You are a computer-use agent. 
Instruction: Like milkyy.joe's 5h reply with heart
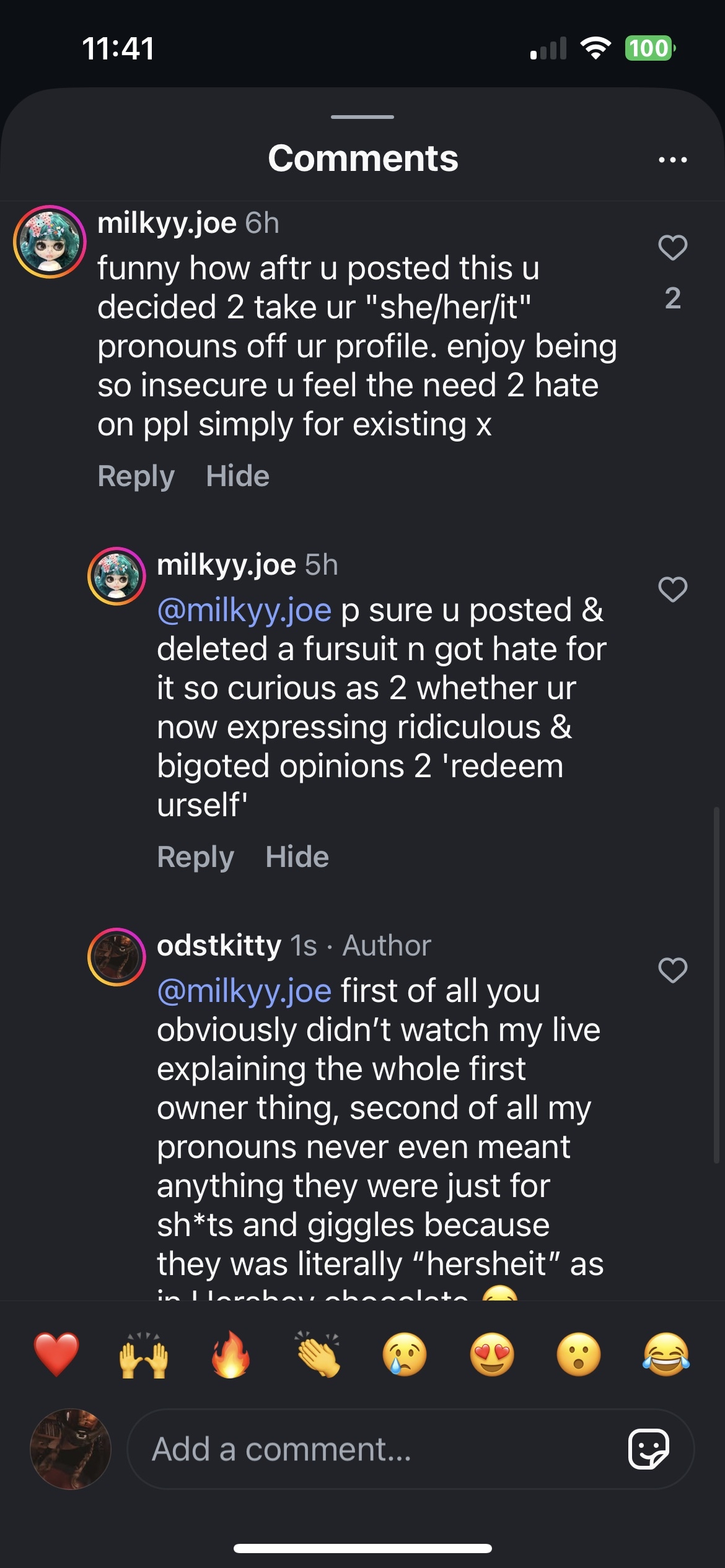click(672, 590)
